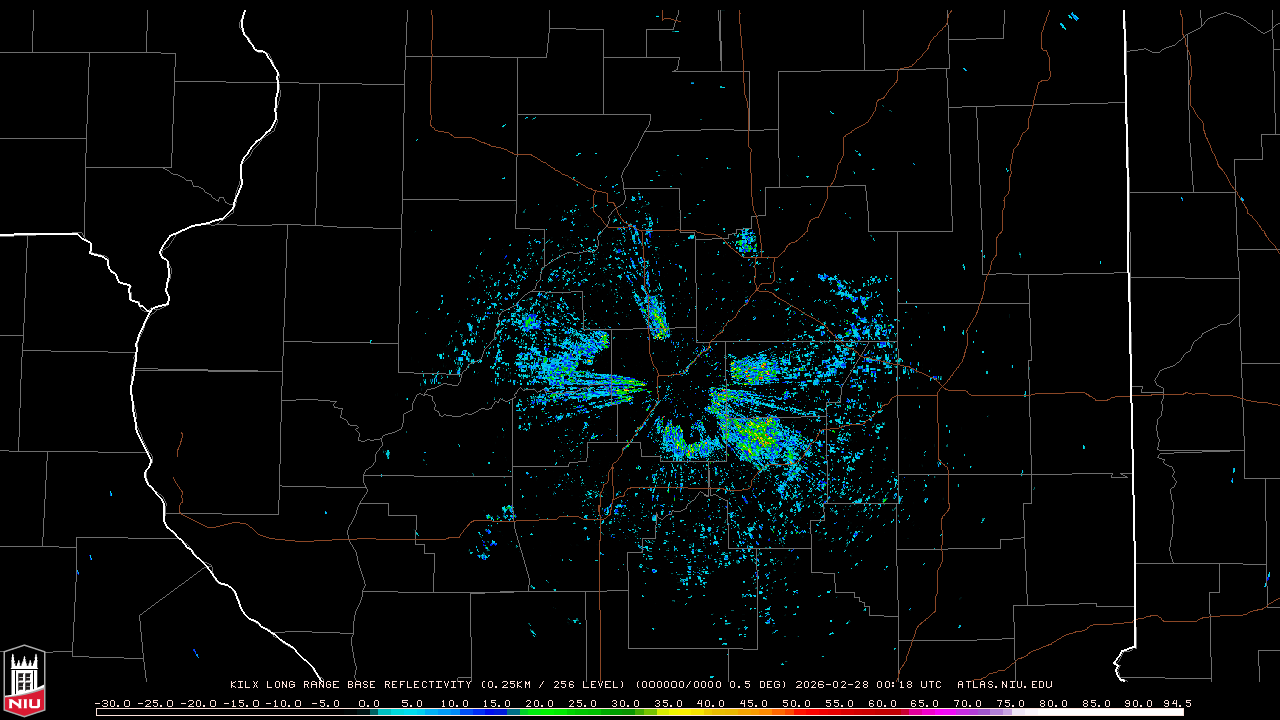This screenshot has width=1280, height=720.
Task: Click the ATLAS.NIU.EDU source text
Action: point(1004,685)
